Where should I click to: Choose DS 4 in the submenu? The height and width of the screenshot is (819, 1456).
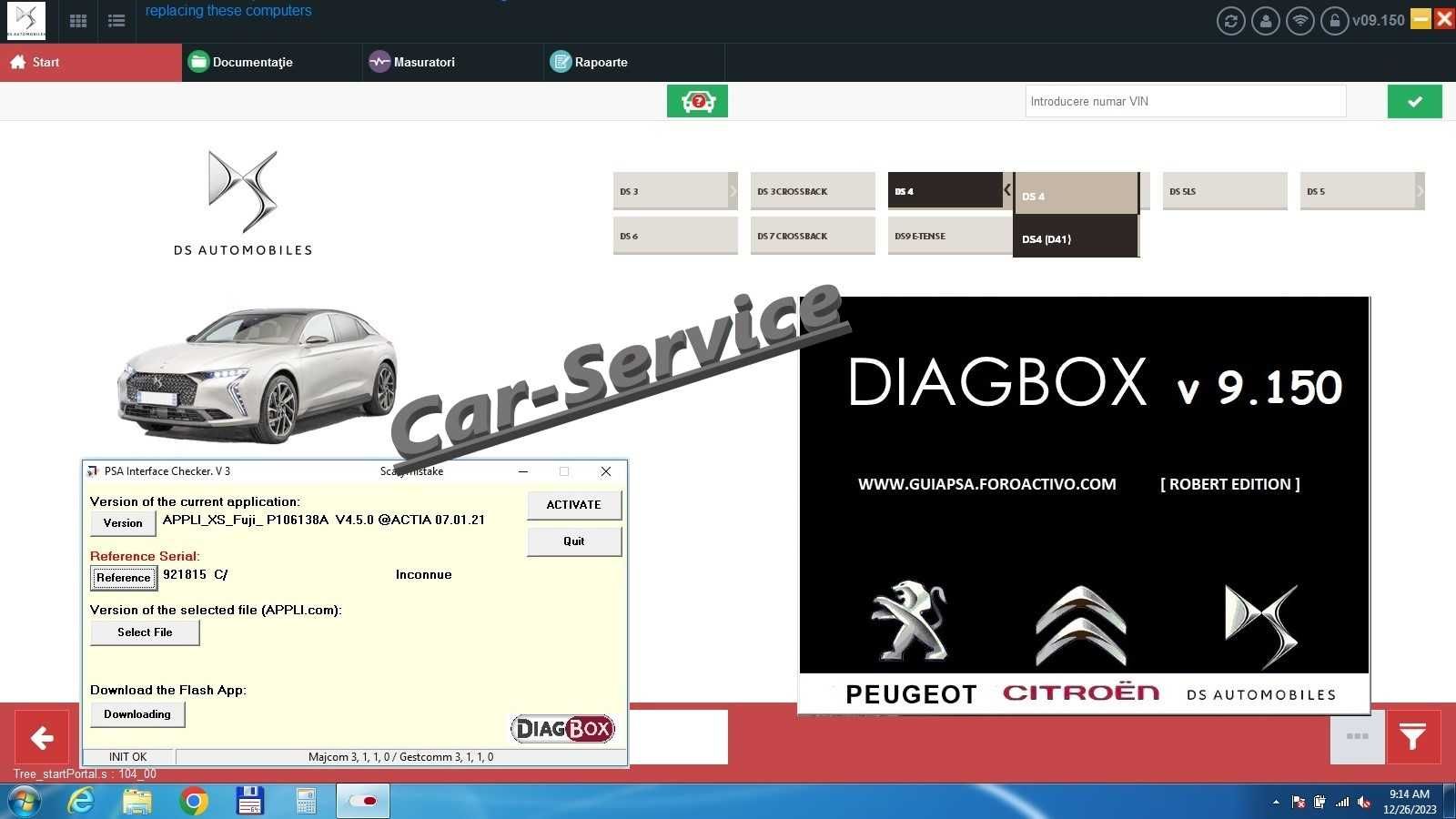1076,194
